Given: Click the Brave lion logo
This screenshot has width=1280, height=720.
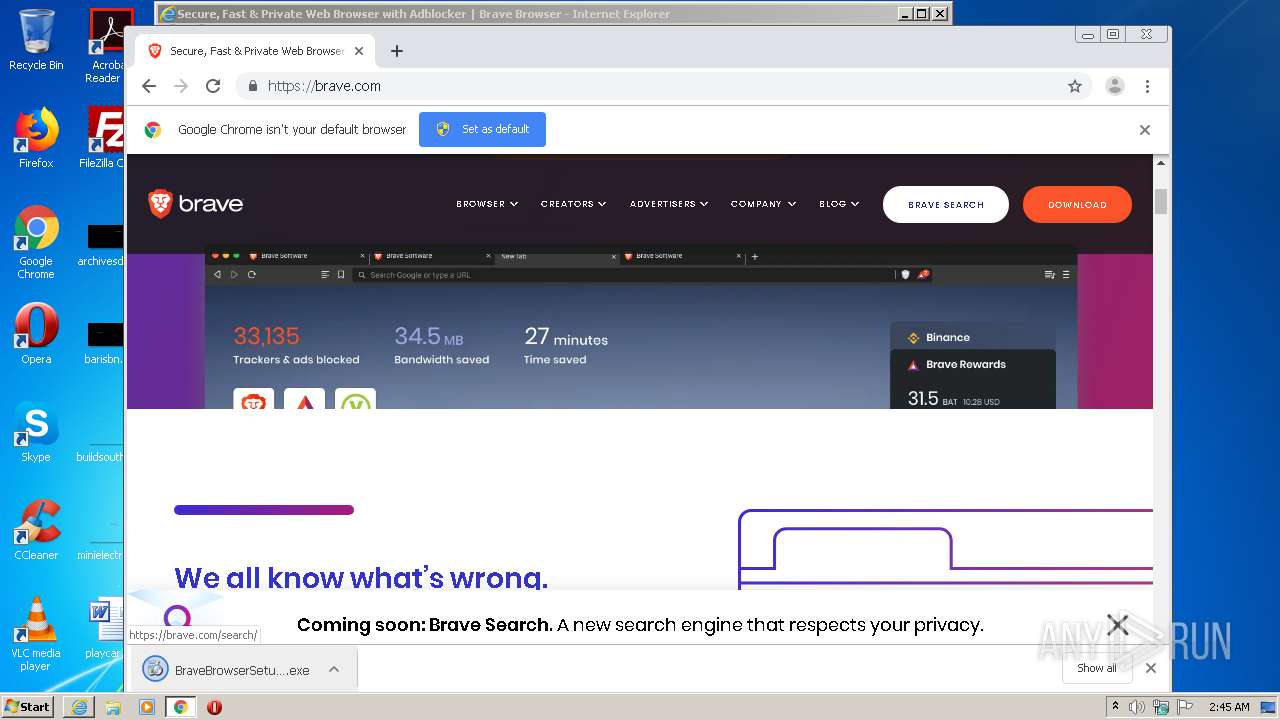Looking at the screenshot, I should coord(196,204).
